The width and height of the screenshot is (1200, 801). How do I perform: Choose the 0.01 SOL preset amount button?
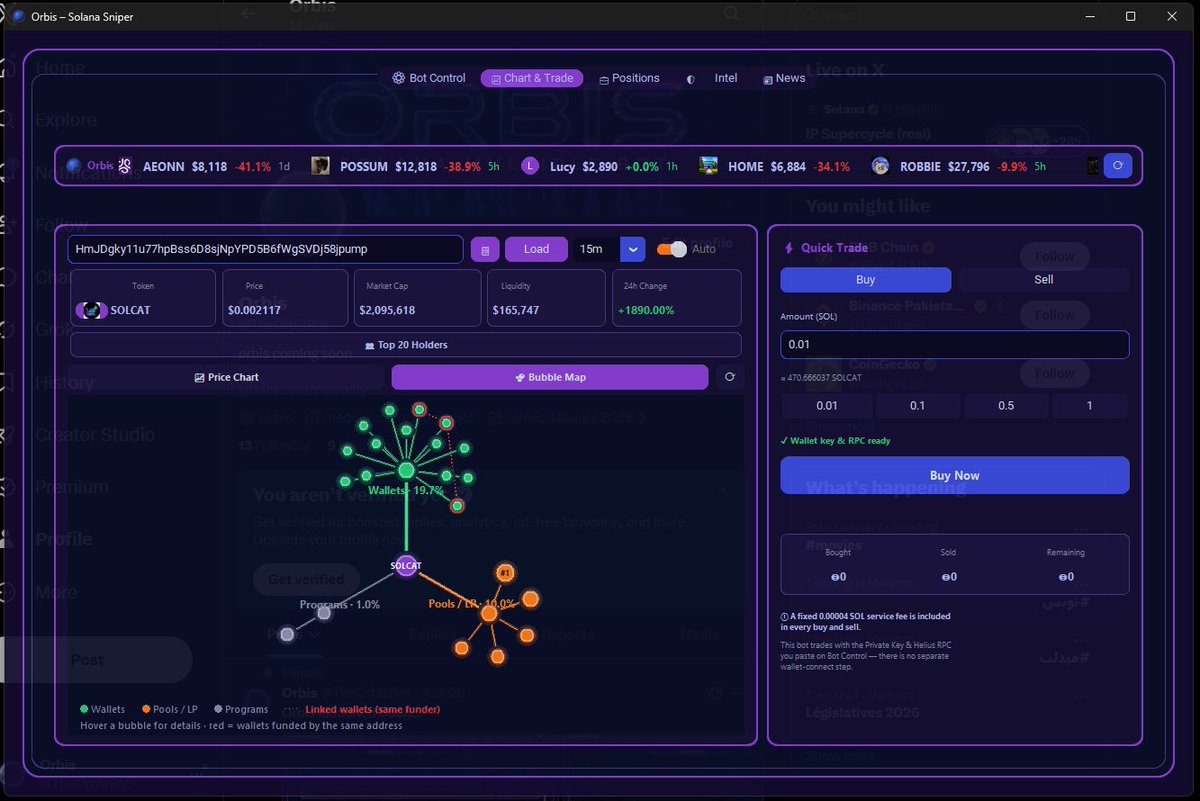tap(827, 406)
